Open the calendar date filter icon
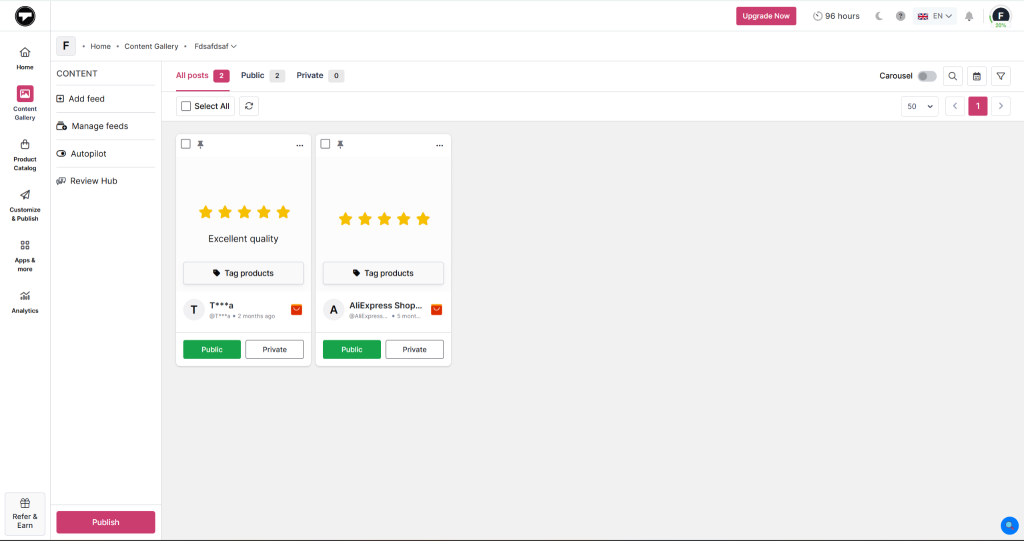 click(x=977, y=76)
